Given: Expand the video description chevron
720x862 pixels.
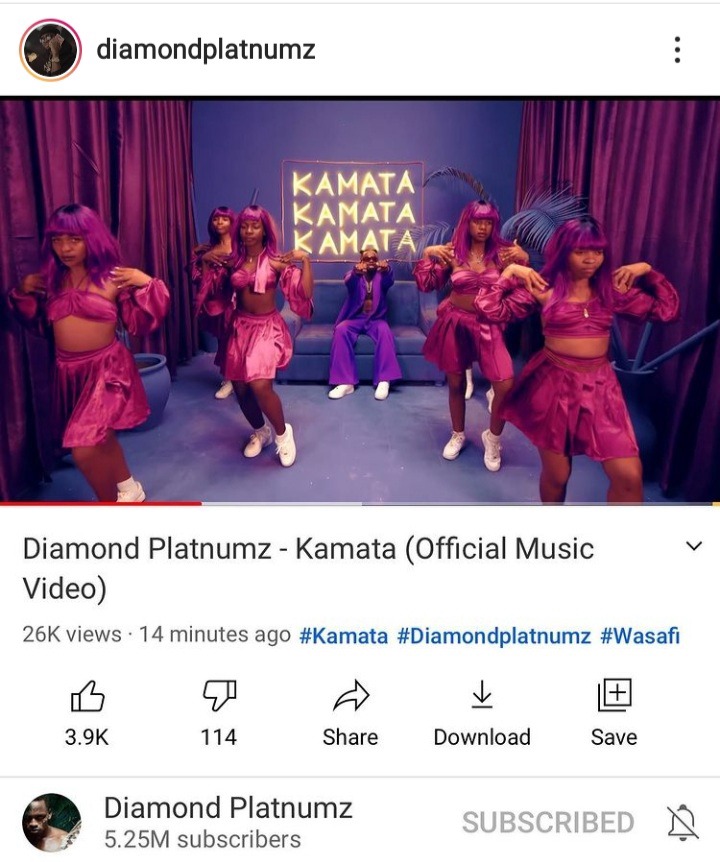Looking at the screenshot, I should coord(694,546).
